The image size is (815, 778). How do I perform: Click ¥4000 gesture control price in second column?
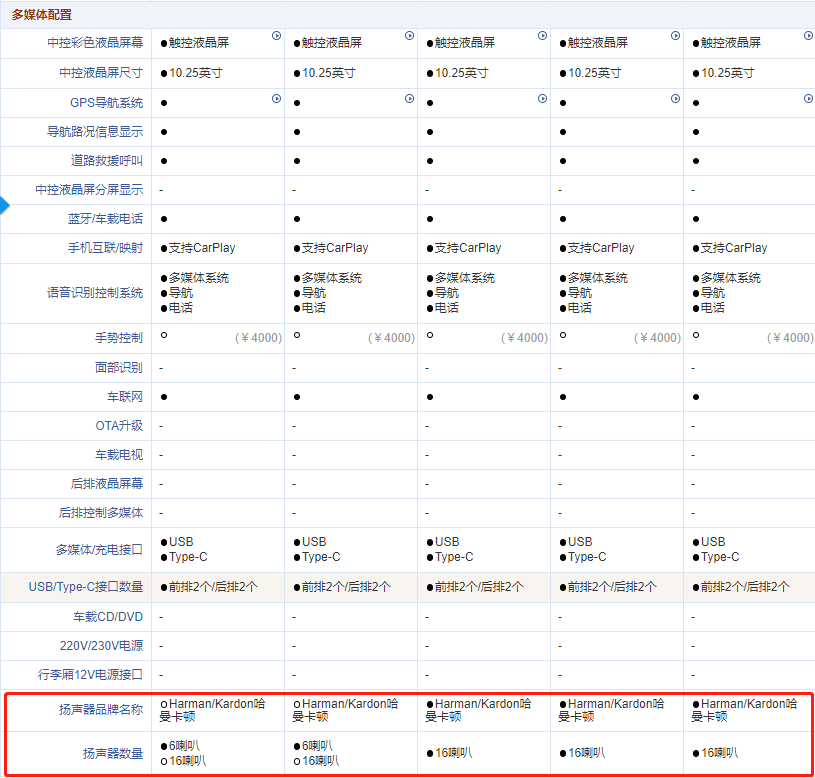coord(391,338)
